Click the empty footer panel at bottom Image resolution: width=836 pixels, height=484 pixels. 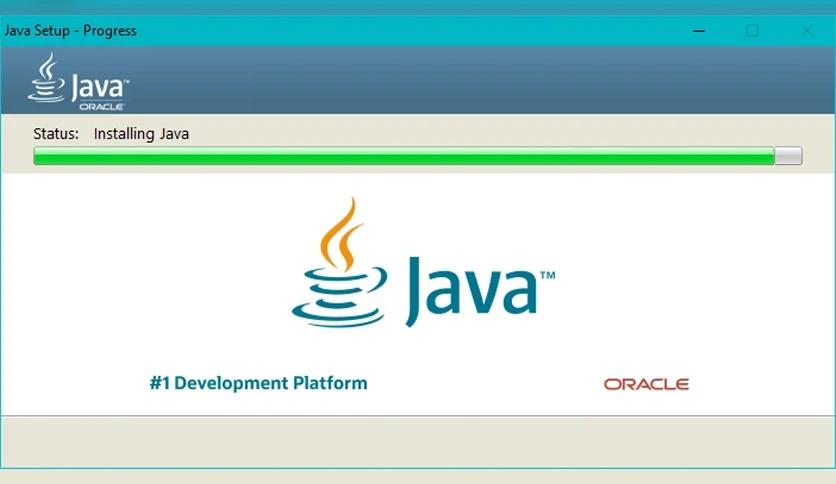click(418, 442)
